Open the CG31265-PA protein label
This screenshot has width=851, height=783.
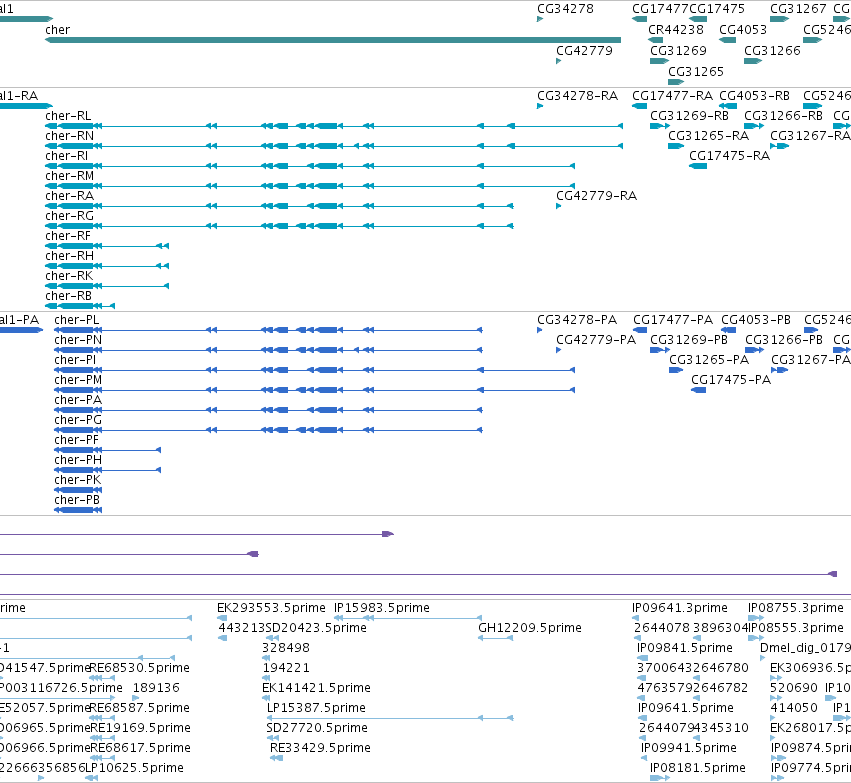click(x=709, y=360)
